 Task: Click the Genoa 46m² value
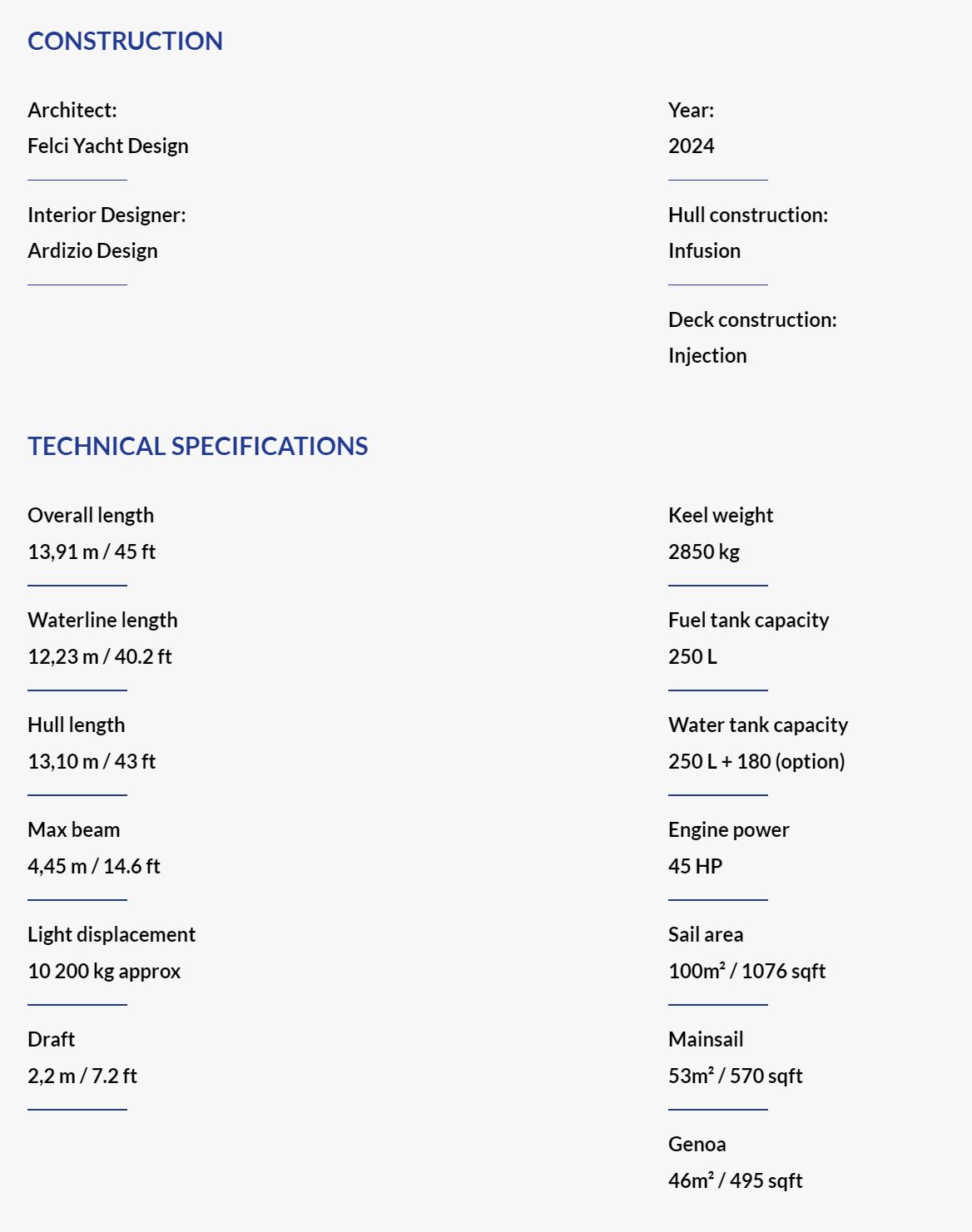coord(735,1180)
